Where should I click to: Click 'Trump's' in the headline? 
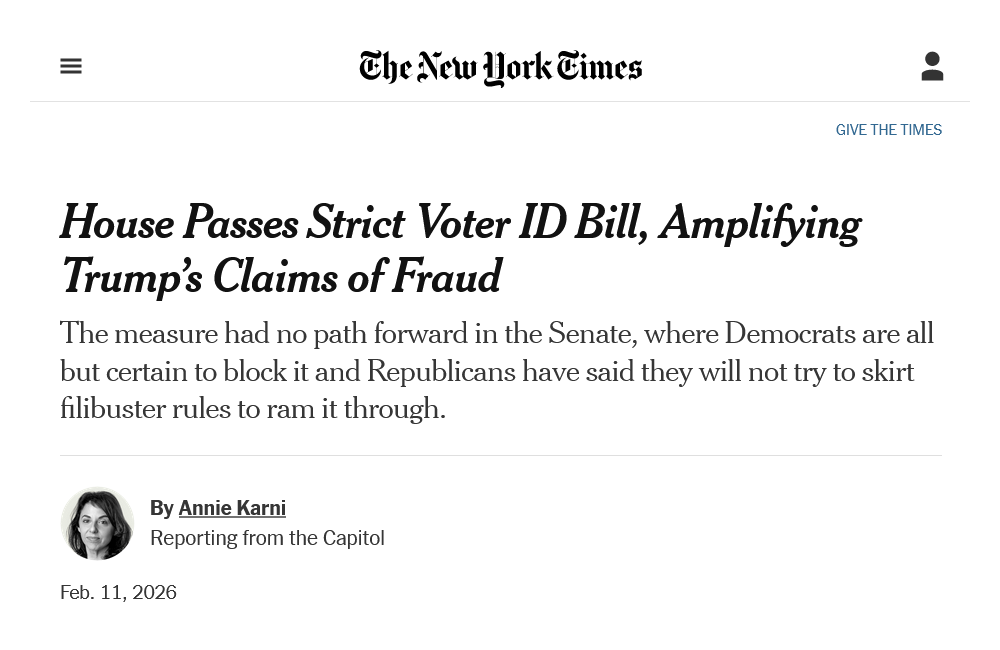tap(132, 277)
